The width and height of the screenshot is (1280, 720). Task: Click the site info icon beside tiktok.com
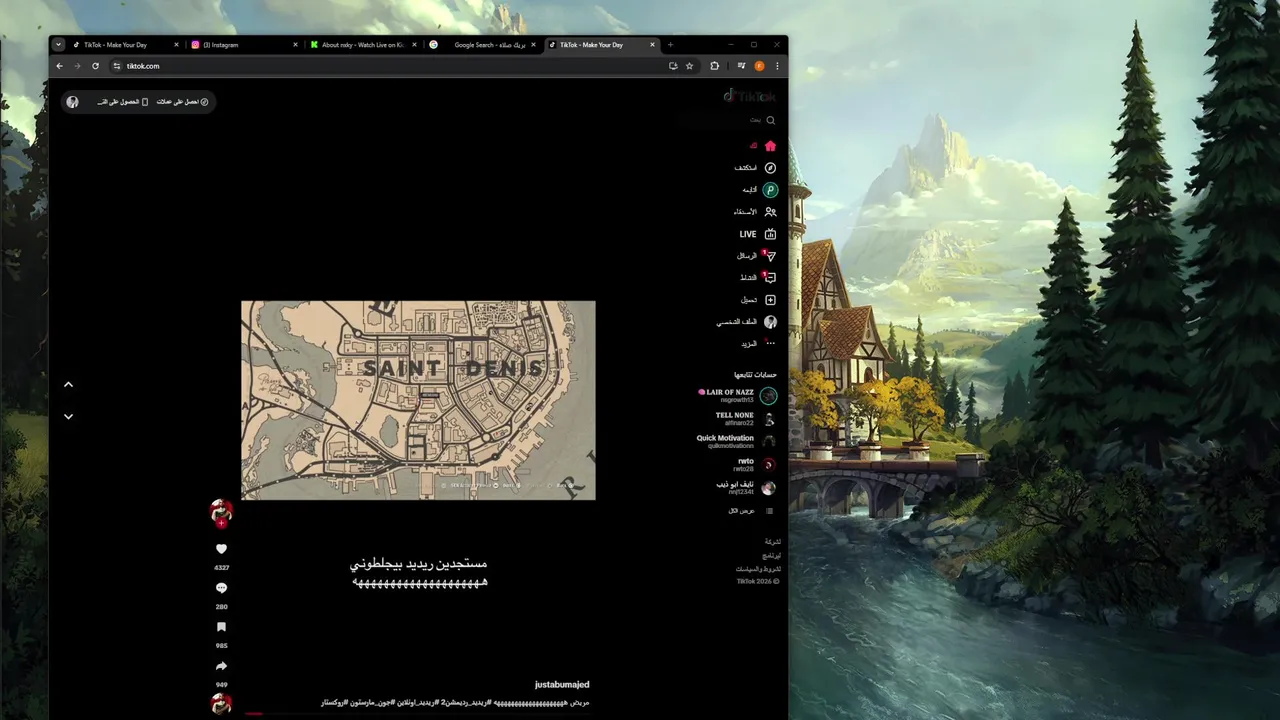tap(117, 66)
